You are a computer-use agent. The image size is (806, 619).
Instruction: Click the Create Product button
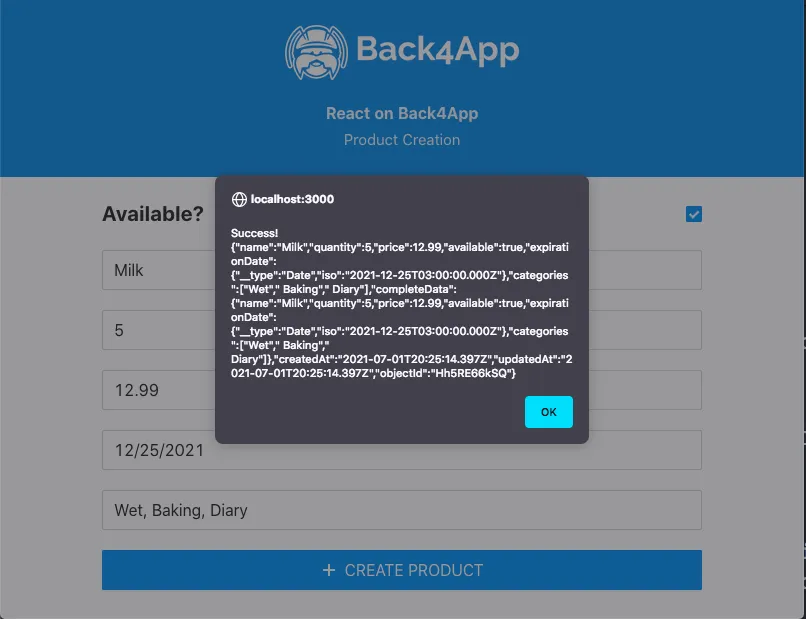[401, 570]
